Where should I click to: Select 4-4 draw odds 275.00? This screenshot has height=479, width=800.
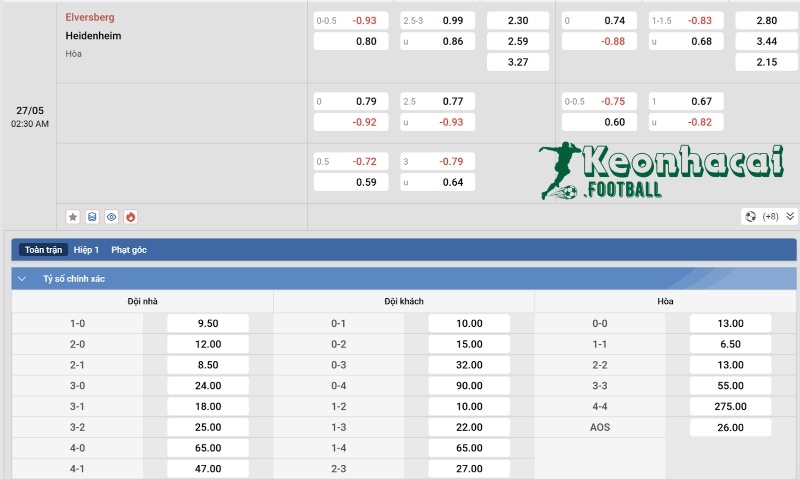(730, 406)
